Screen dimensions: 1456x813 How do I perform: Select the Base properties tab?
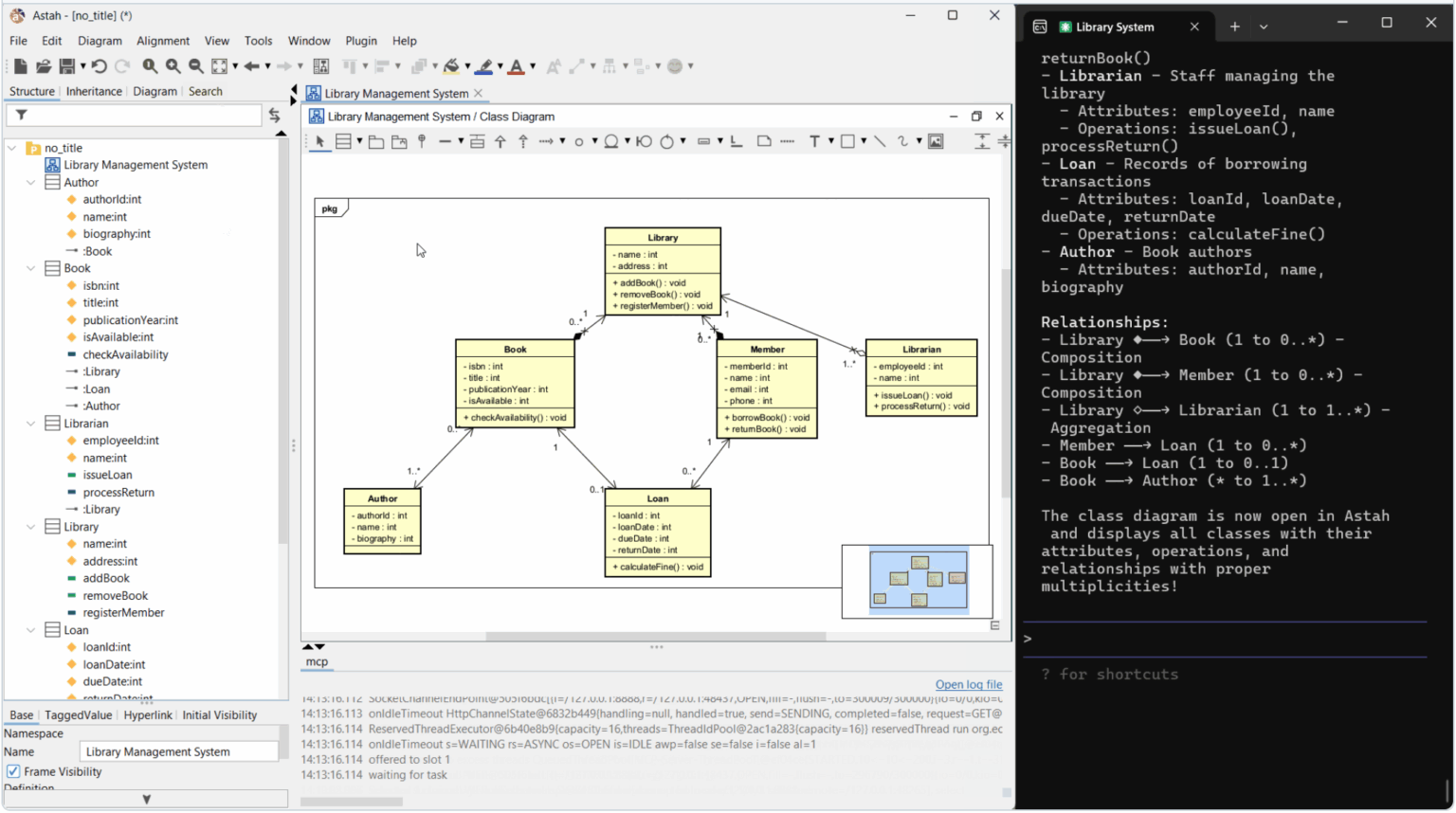tap(21, 714)
